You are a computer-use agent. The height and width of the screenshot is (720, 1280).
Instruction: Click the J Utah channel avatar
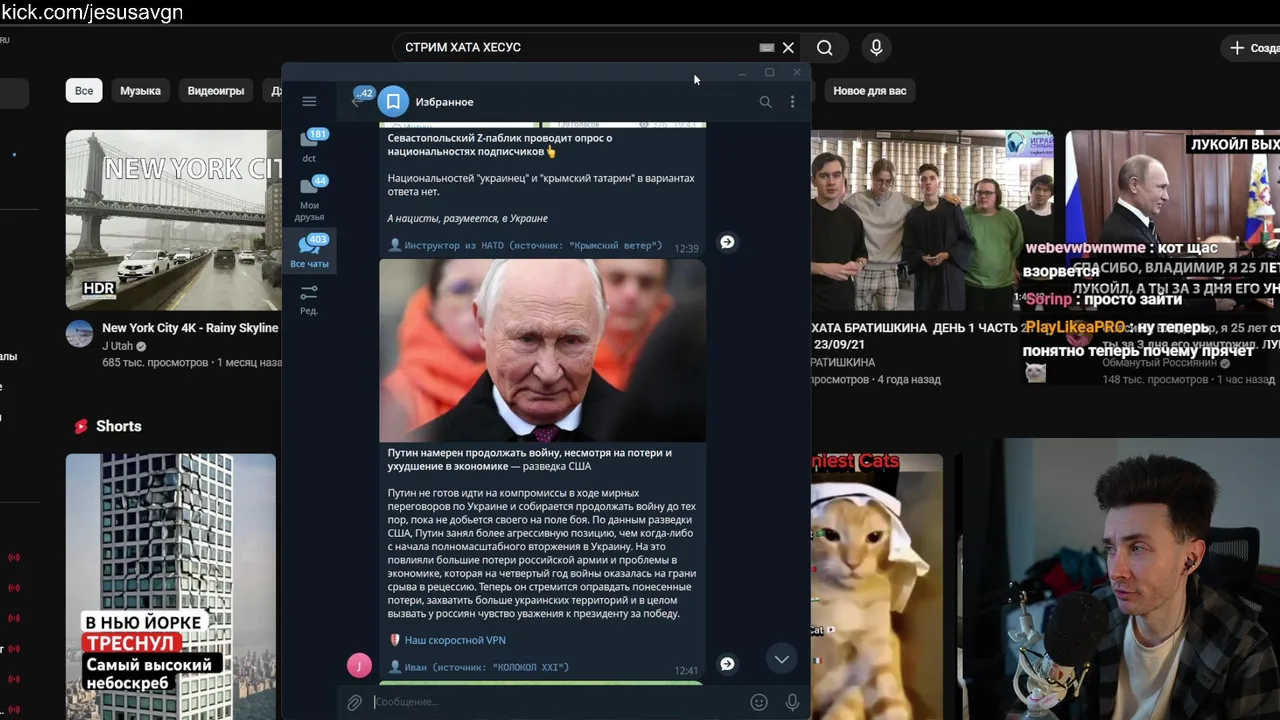click(80, 334)
